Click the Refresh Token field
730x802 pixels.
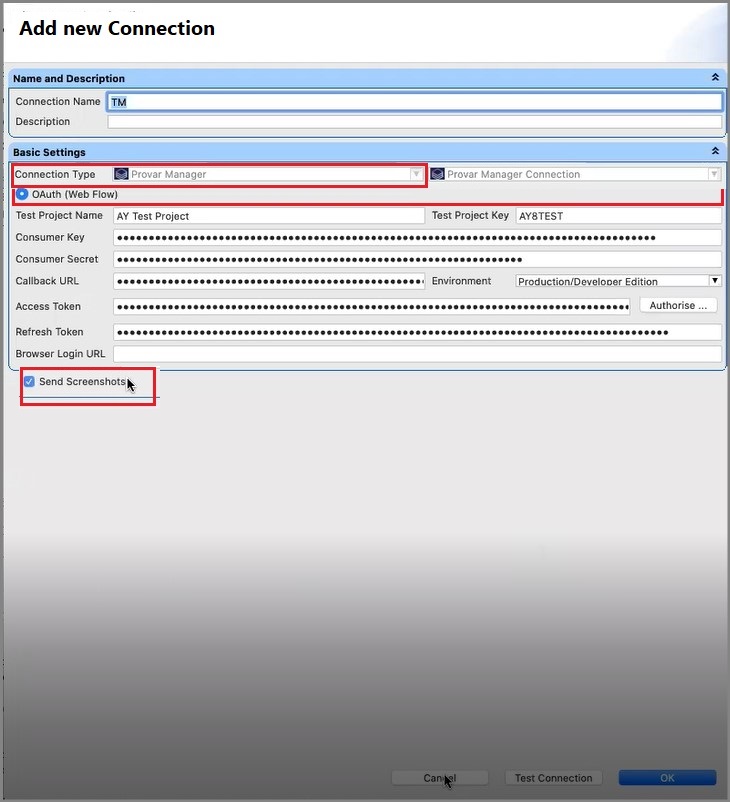point(417,332)
